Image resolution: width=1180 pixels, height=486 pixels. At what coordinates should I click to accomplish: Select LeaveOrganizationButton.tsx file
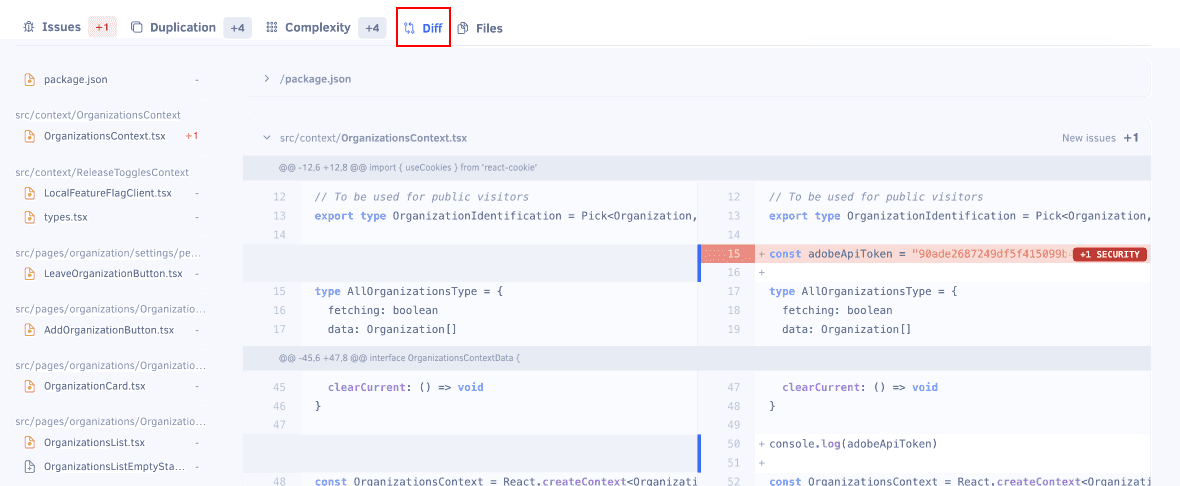(x=112, y=273)
